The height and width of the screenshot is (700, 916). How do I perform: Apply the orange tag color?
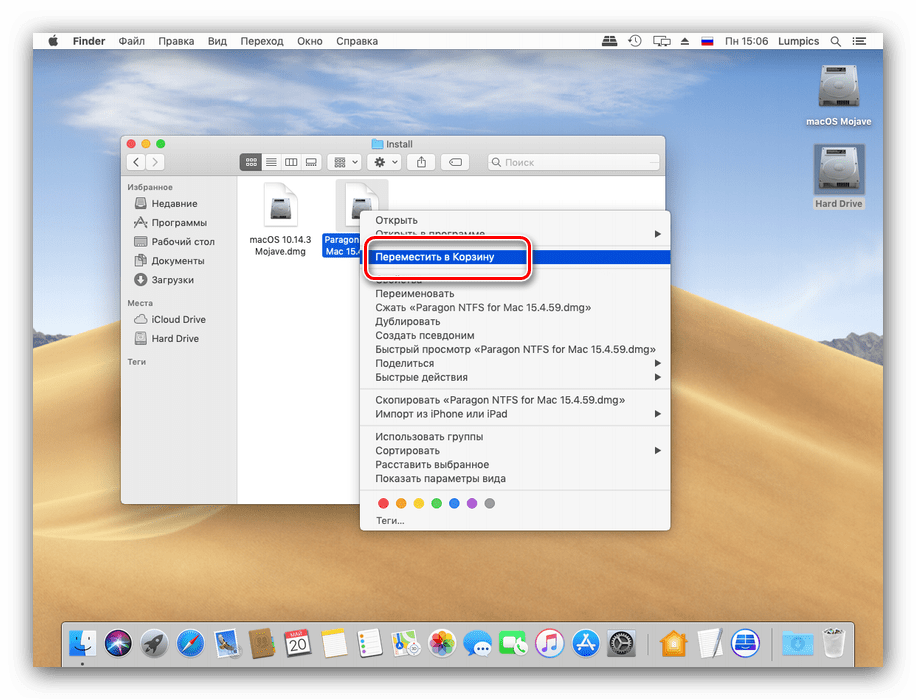(401, 504)
